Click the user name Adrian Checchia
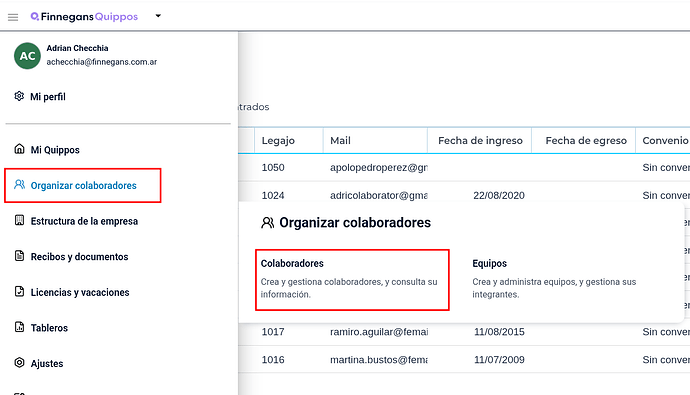The width and height of the screenshot is (690, 395). pyautogui.click(x=77, y=48)
